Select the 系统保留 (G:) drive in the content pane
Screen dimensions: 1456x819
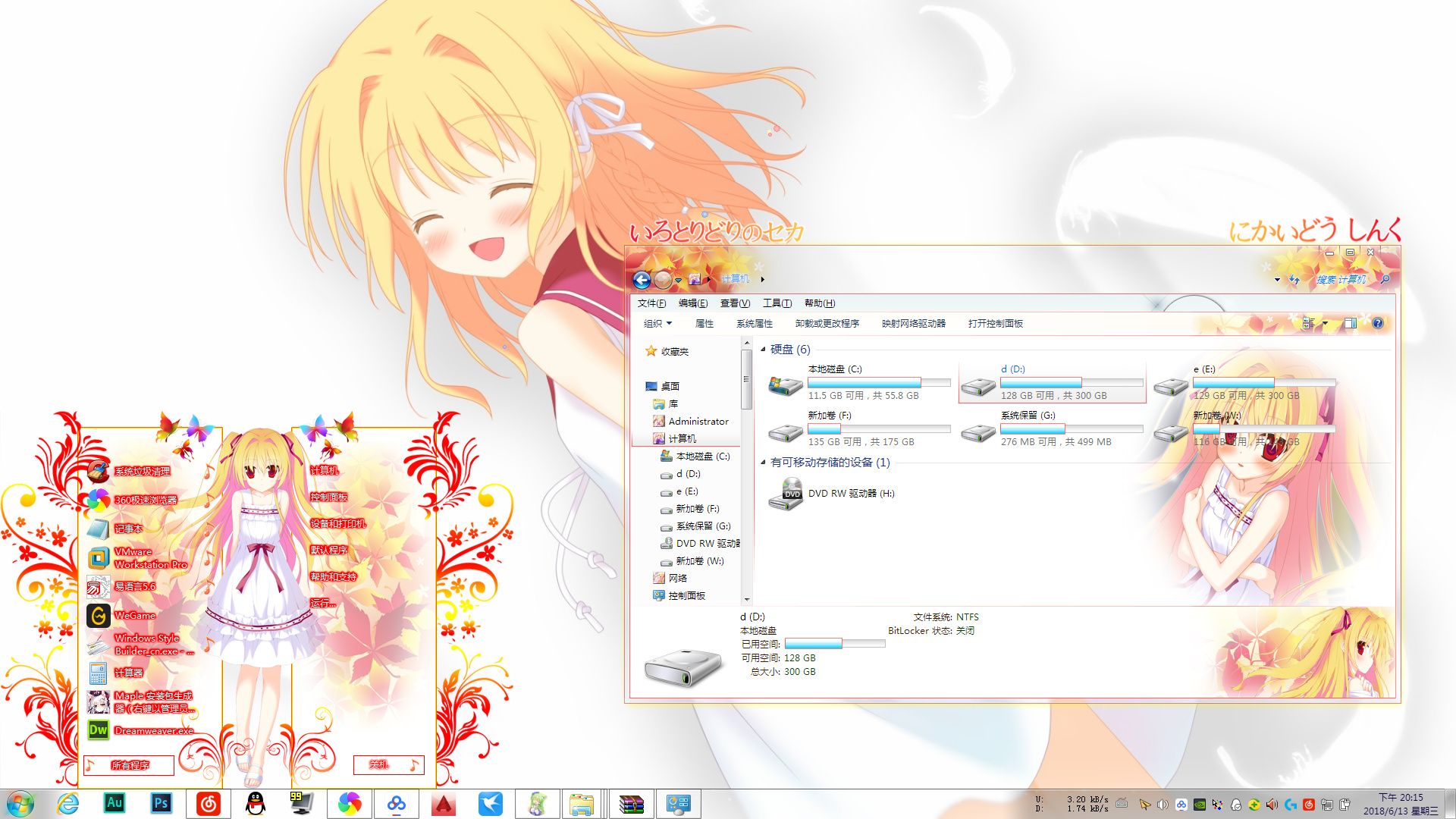1052,428
